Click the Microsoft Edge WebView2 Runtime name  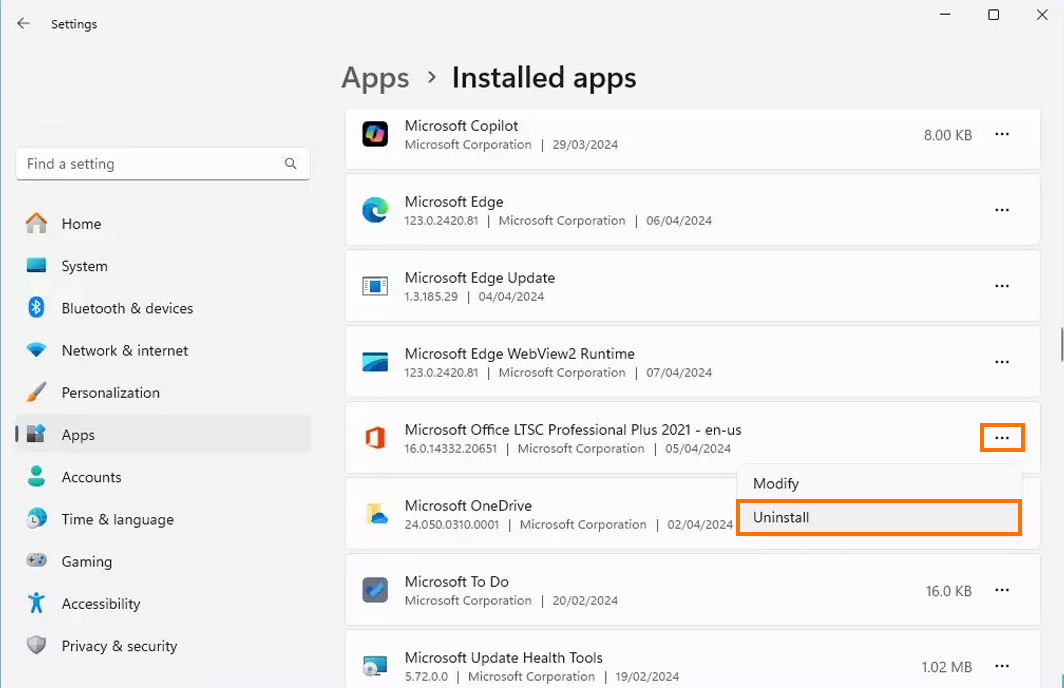click(520, 353)
